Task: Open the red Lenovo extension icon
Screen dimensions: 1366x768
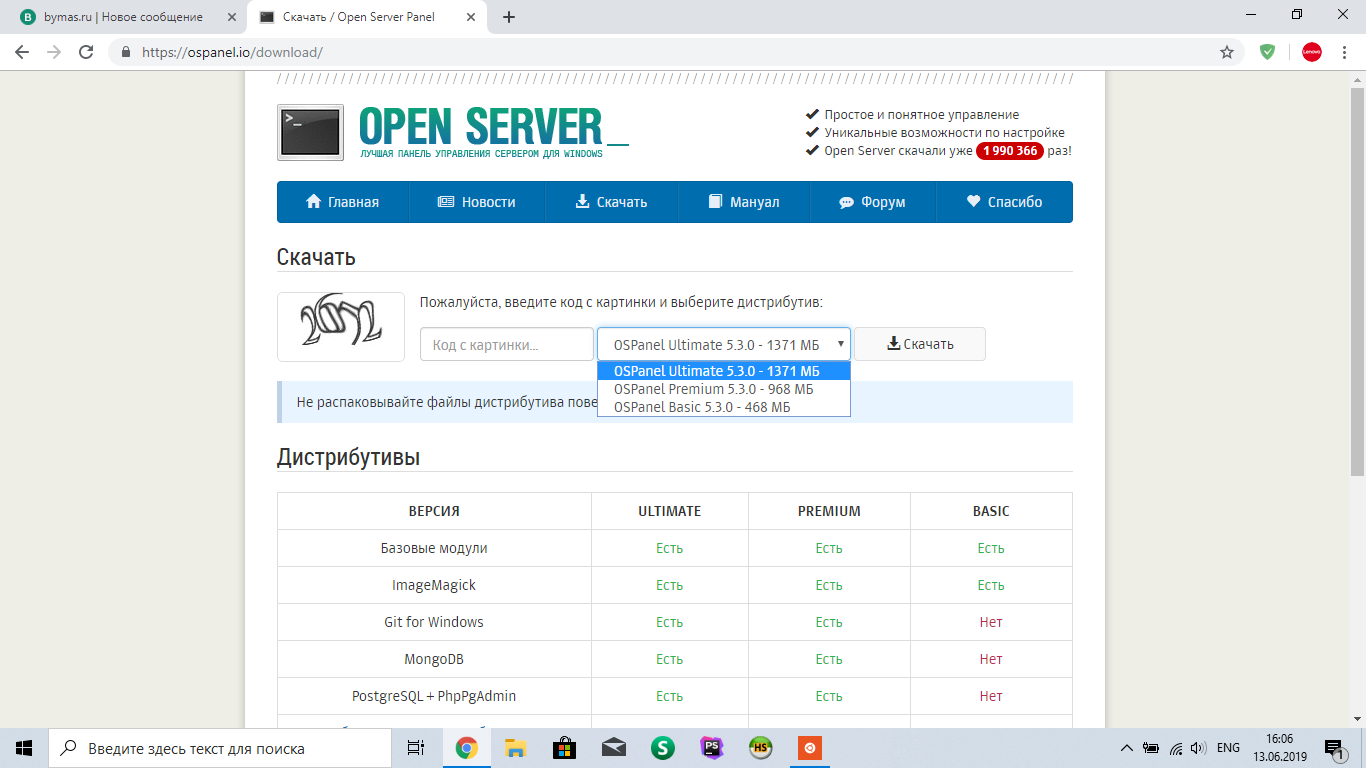Action: [1312, 52]
